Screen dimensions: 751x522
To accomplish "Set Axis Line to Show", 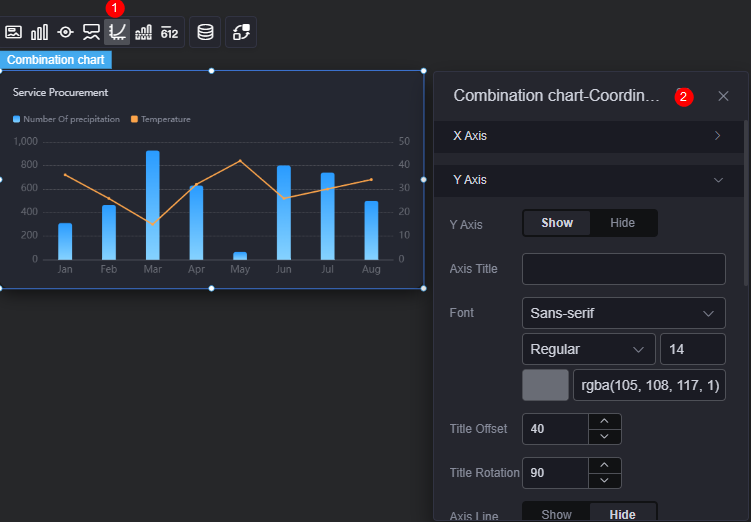I will tap(557, 514).
